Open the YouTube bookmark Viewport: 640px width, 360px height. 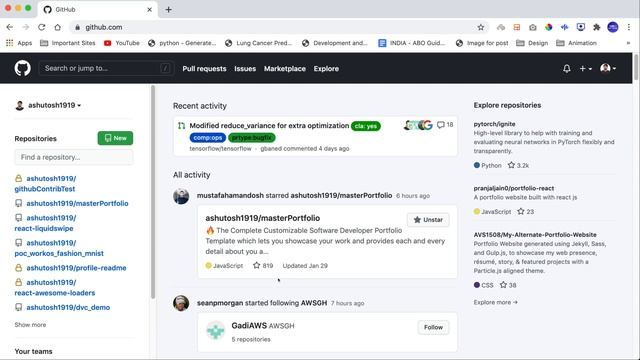coord(122,43)
